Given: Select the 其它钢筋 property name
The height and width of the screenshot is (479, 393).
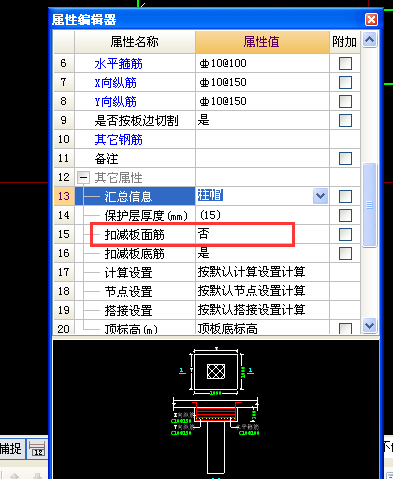Looking at the screenshot, I should 119,139.
